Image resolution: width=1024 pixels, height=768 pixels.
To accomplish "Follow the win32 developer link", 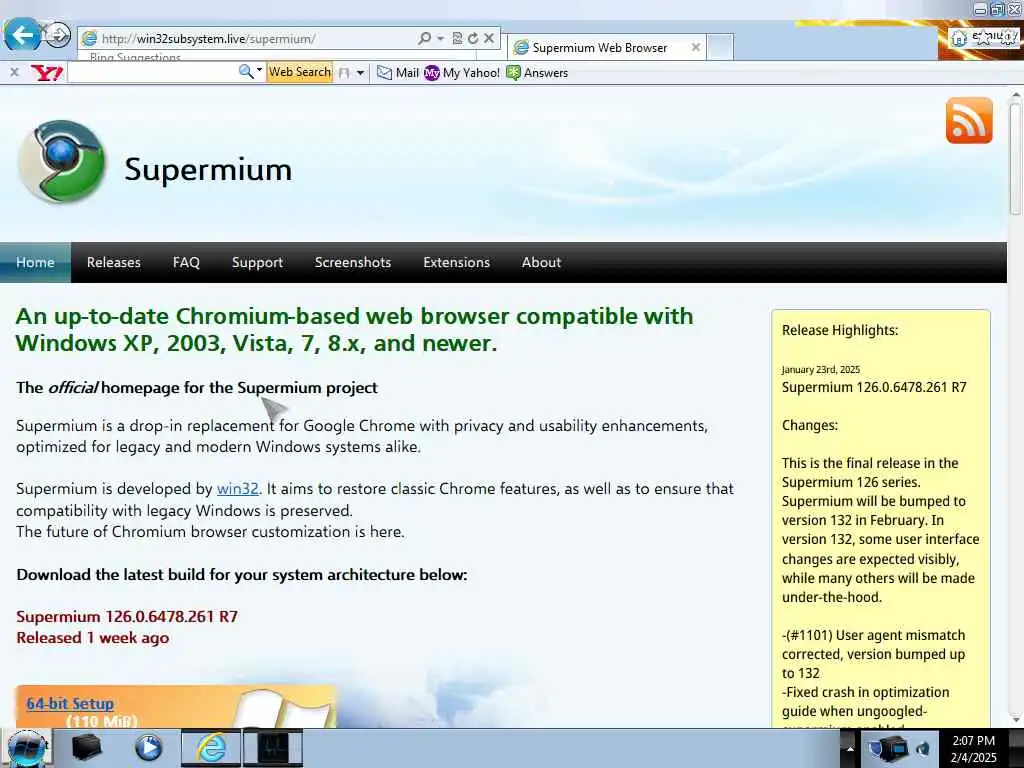I will [238, 488].
